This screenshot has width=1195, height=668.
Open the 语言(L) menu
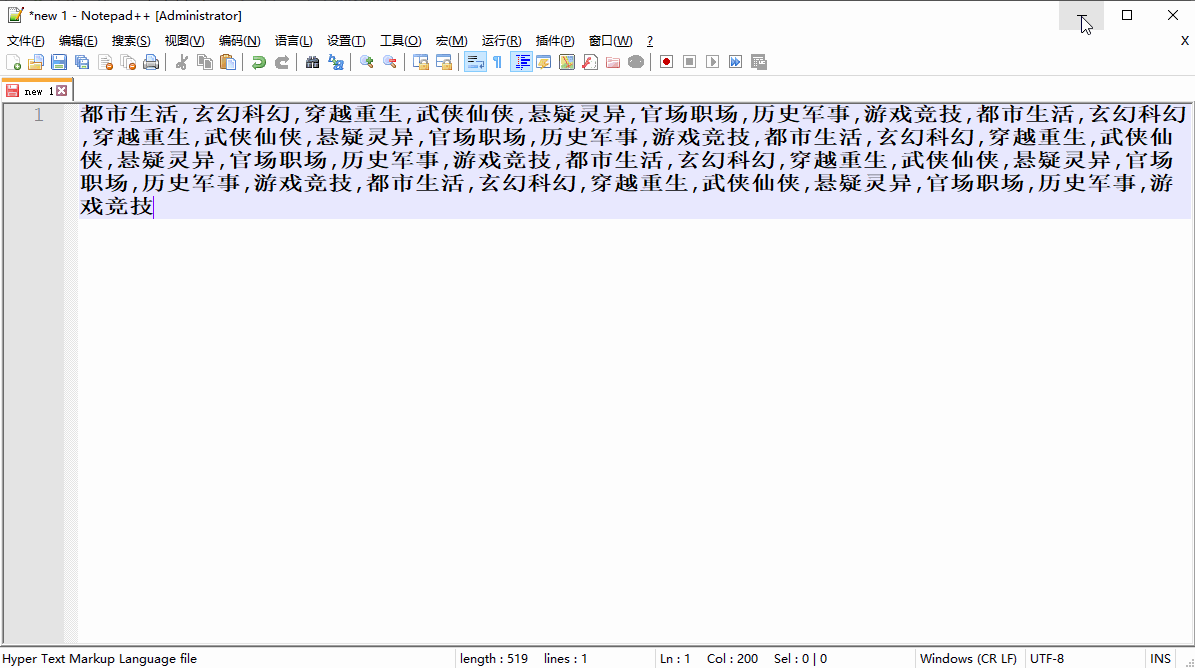pos(293,40)
